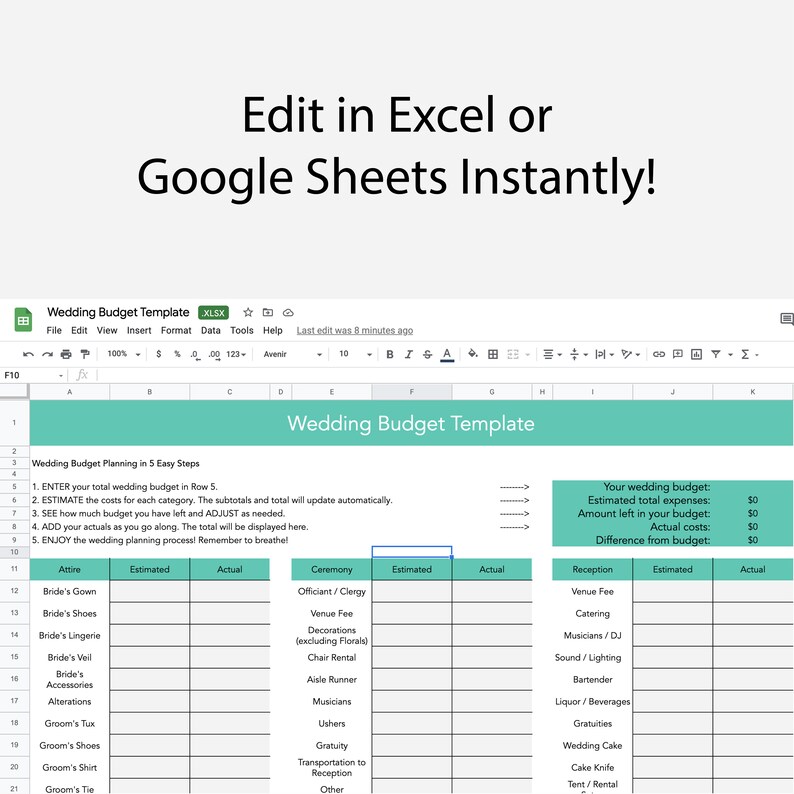Select the Attire header cell

coord(69,570)
